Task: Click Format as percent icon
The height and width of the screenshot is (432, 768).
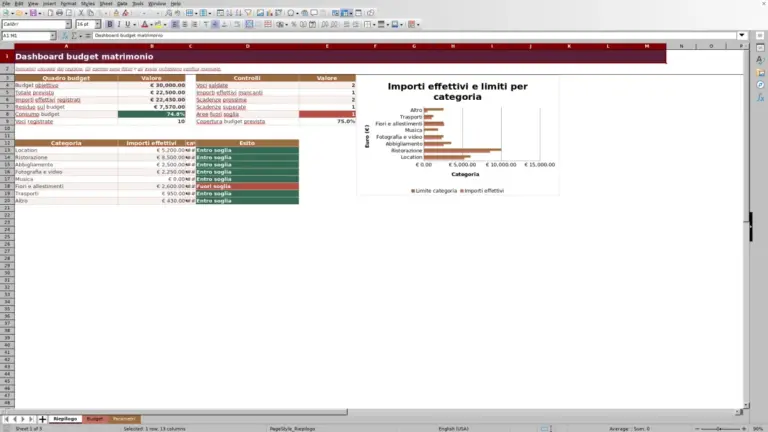Action: click(293, 24)
